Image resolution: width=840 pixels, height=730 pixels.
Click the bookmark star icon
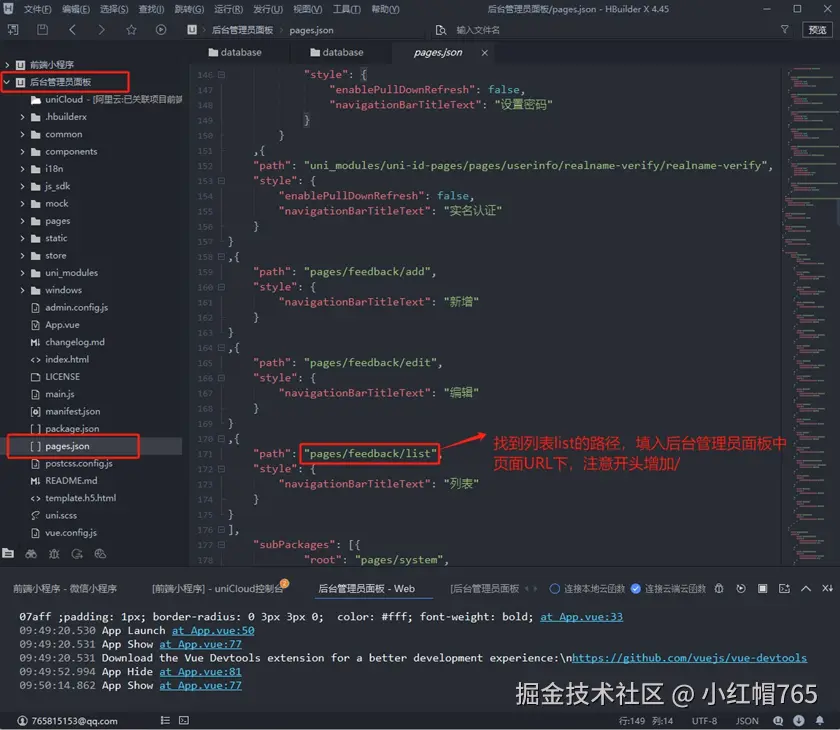click(x=131, y=30)
